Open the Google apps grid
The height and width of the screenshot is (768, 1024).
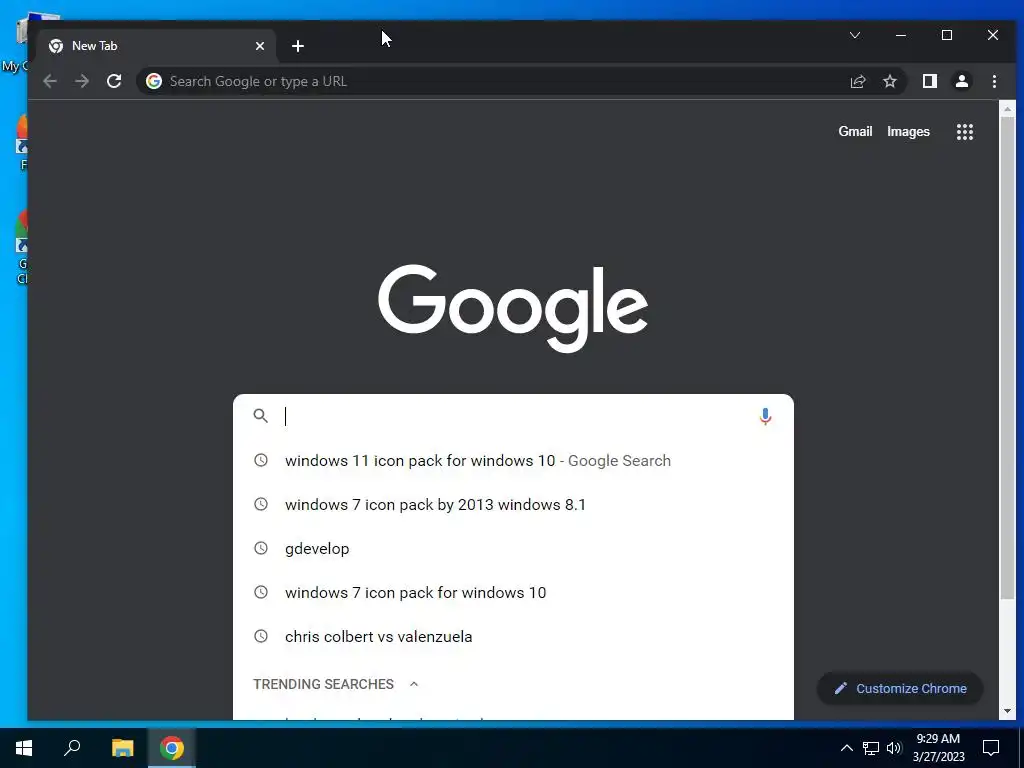(965, 132)
